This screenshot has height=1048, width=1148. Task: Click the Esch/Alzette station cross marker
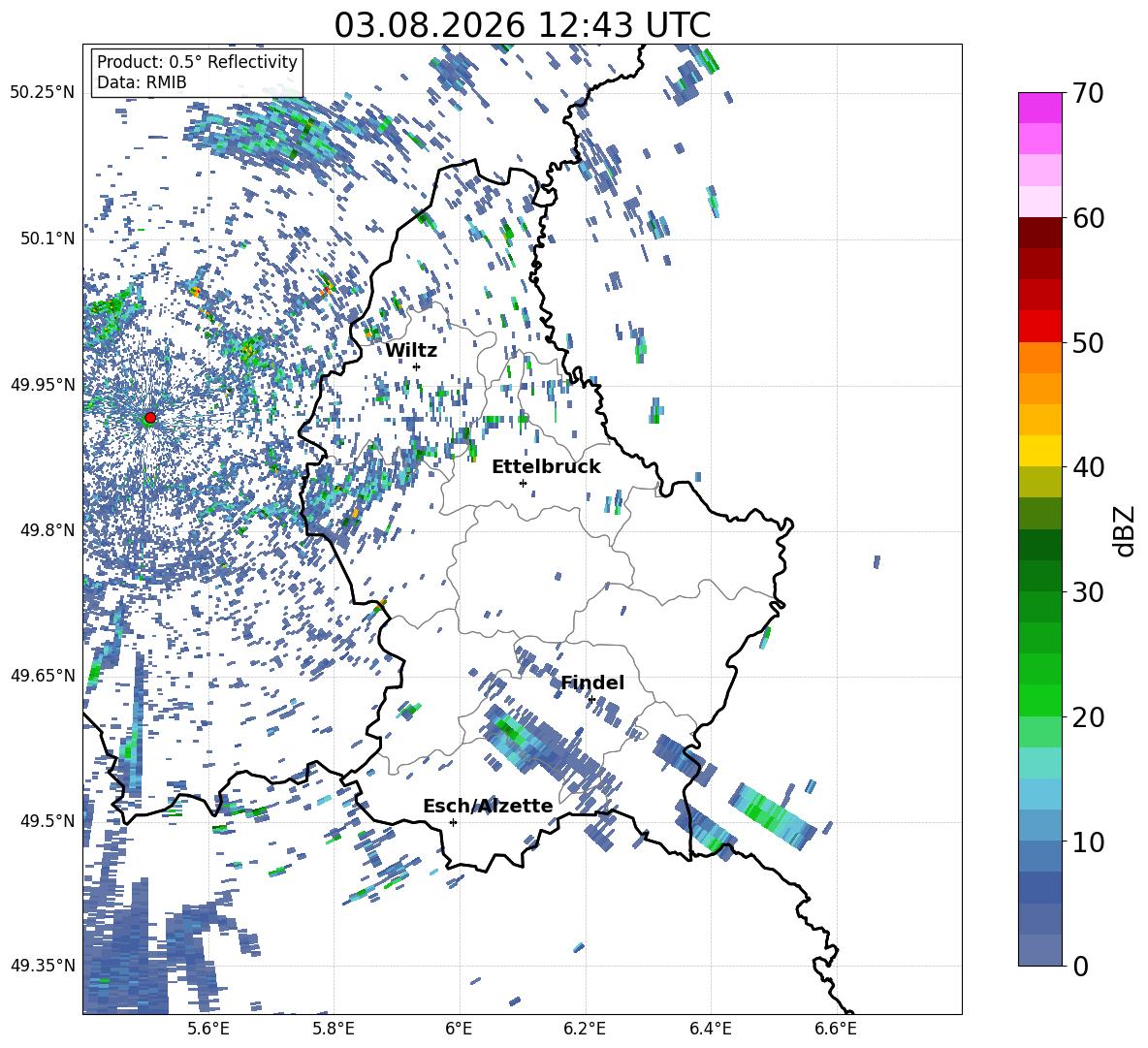point(453,822)
